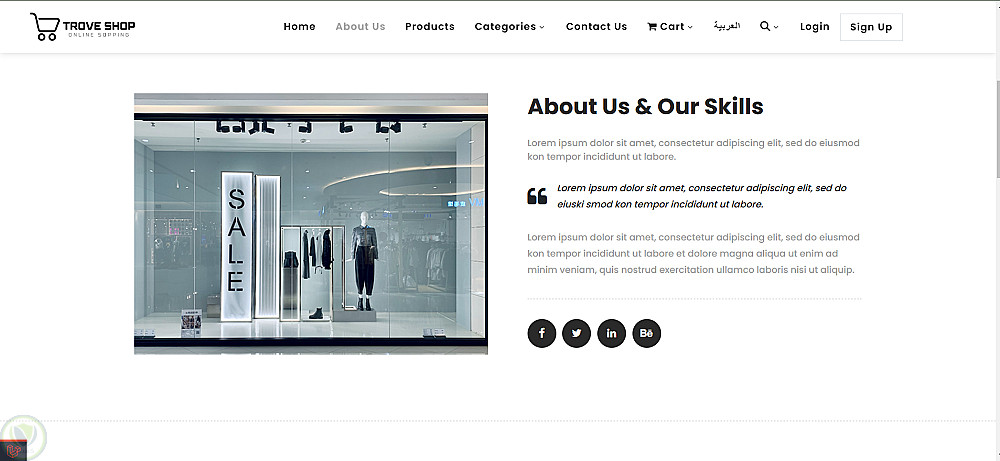The width and height of the screenshot is (1000, 461).
Task: Open the search magnifier icon
Action: point(765,26)
